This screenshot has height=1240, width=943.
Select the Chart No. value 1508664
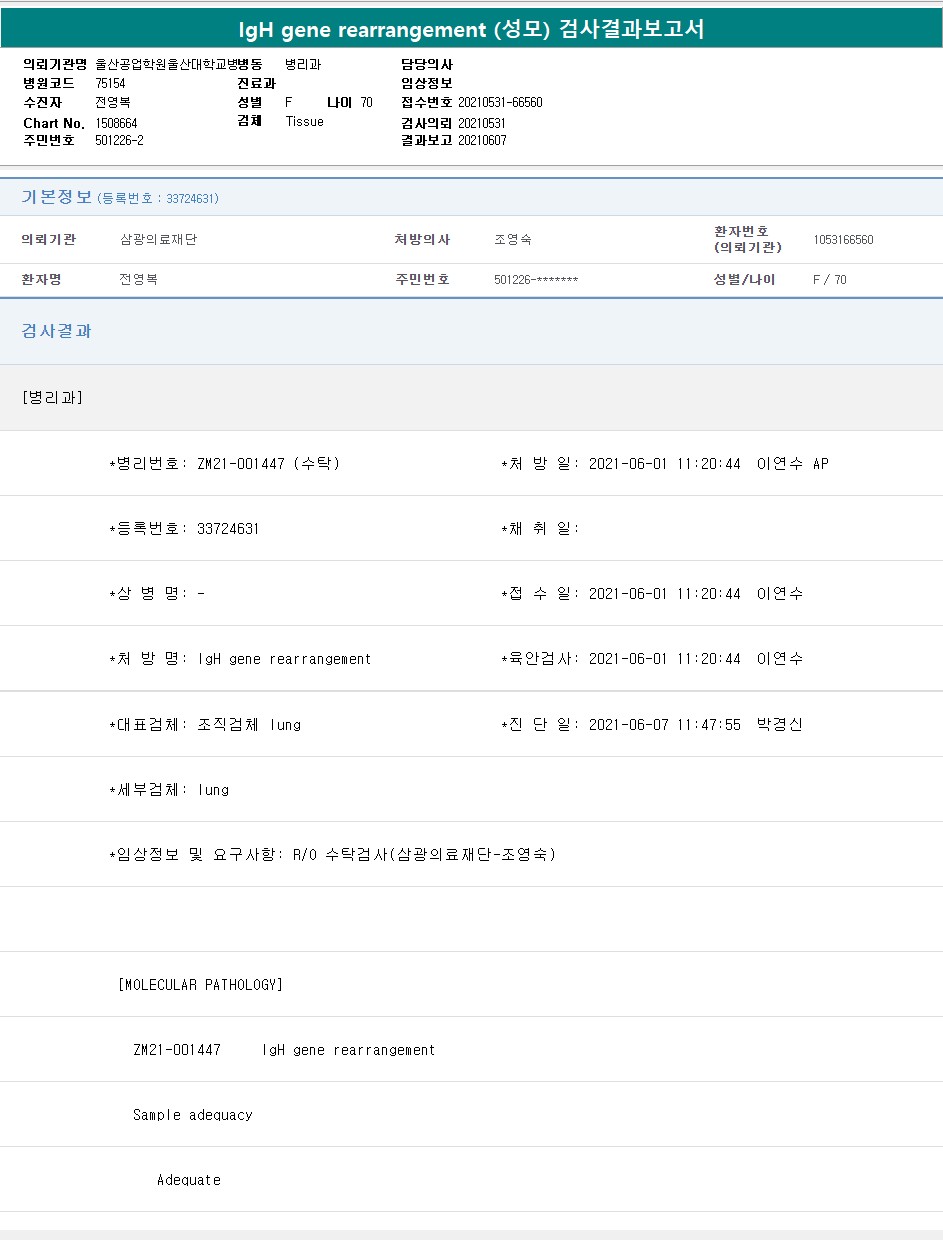[x=117, y=123]
